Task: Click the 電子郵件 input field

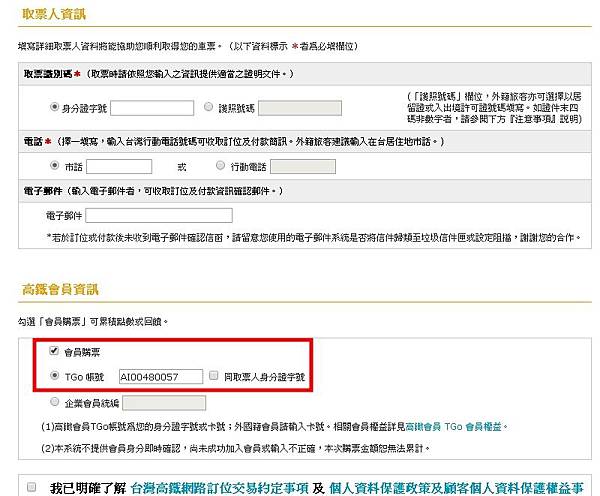Action: coord(159,215)
